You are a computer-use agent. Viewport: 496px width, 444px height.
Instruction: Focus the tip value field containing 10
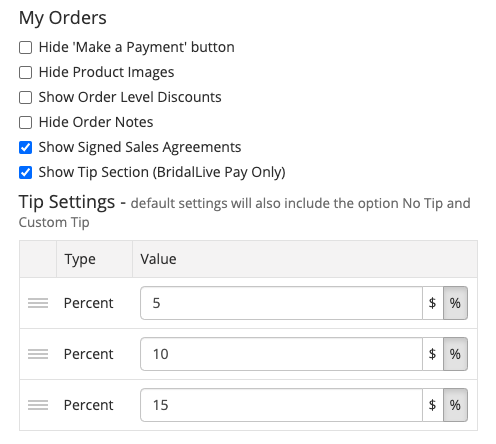pyautogui.click(x=282, y=354)
